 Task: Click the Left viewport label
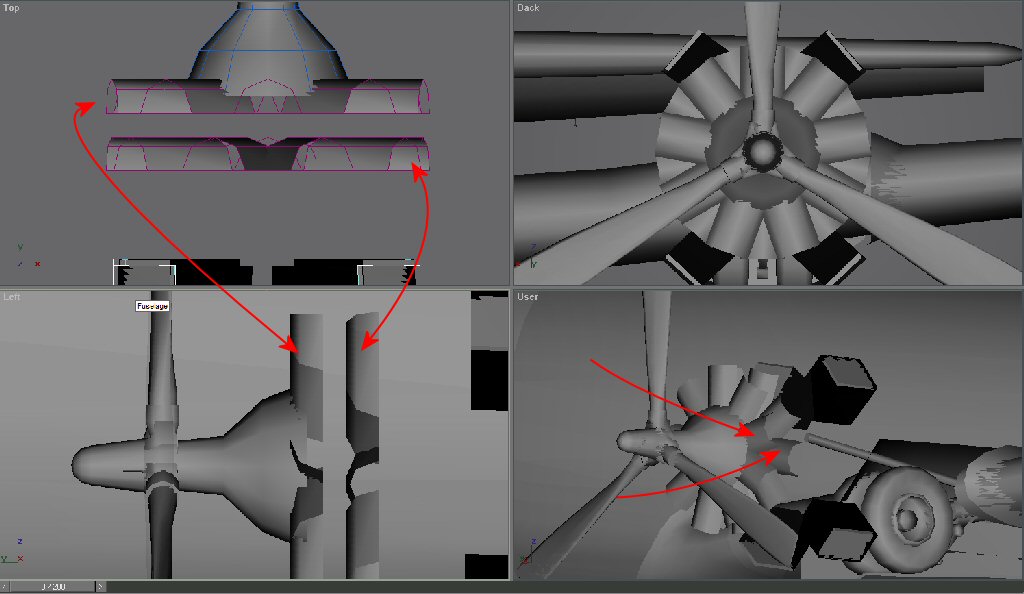[x=12, y=297]
